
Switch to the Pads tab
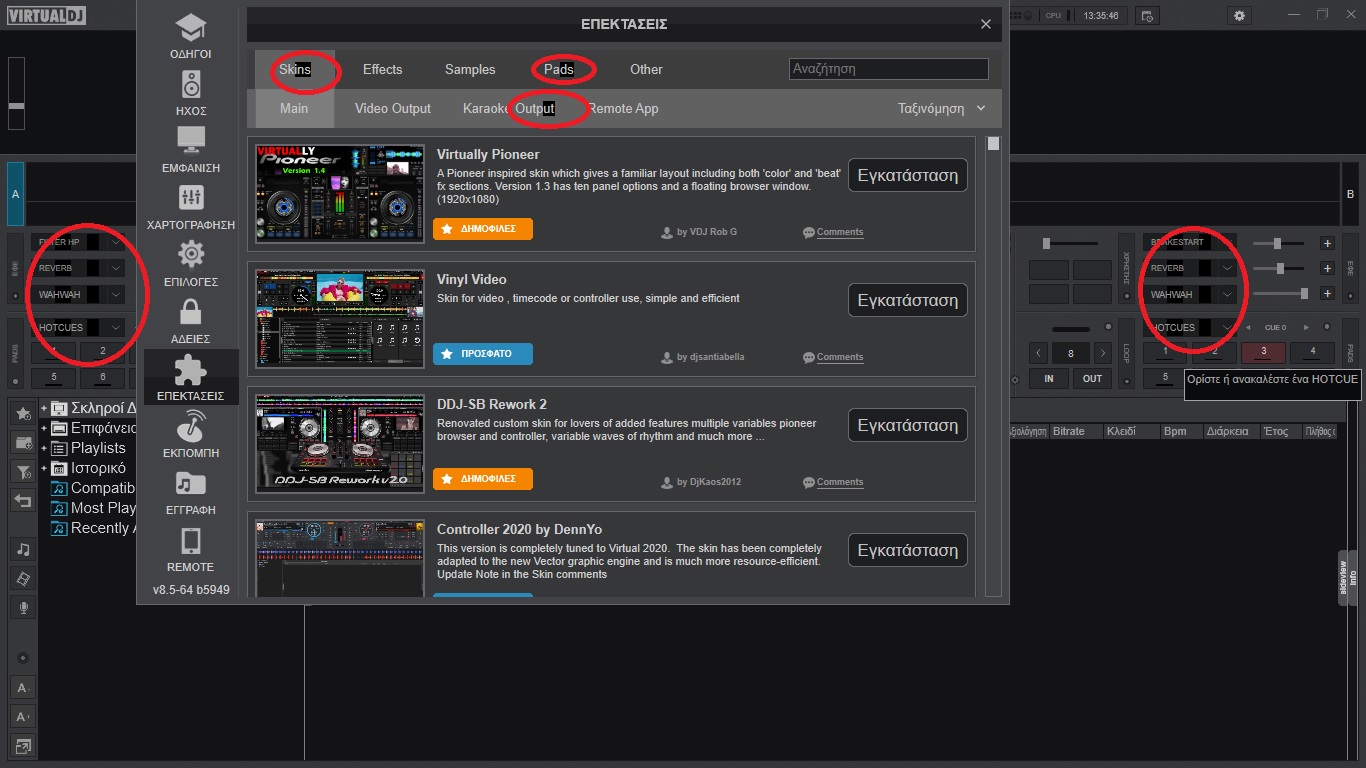coord(559,69)
